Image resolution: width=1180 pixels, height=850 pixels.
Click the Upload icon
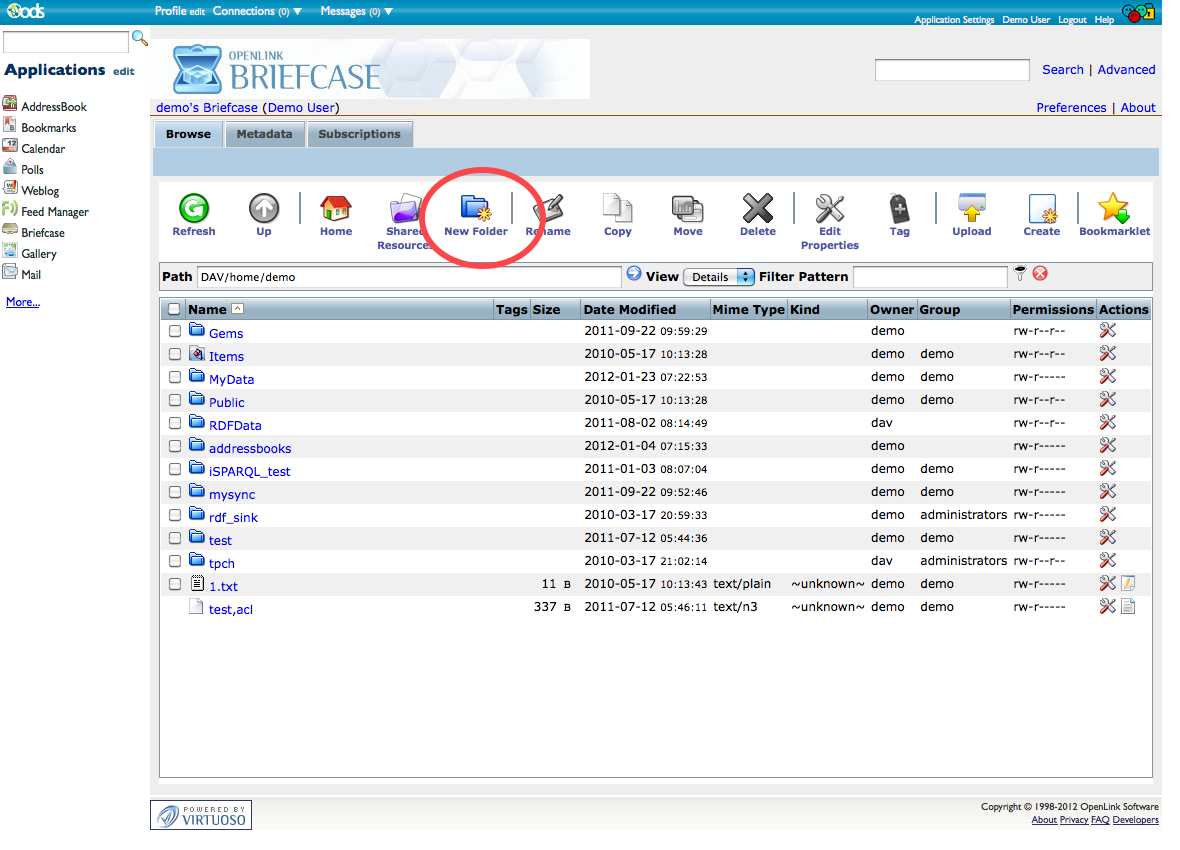pos(971,209)
